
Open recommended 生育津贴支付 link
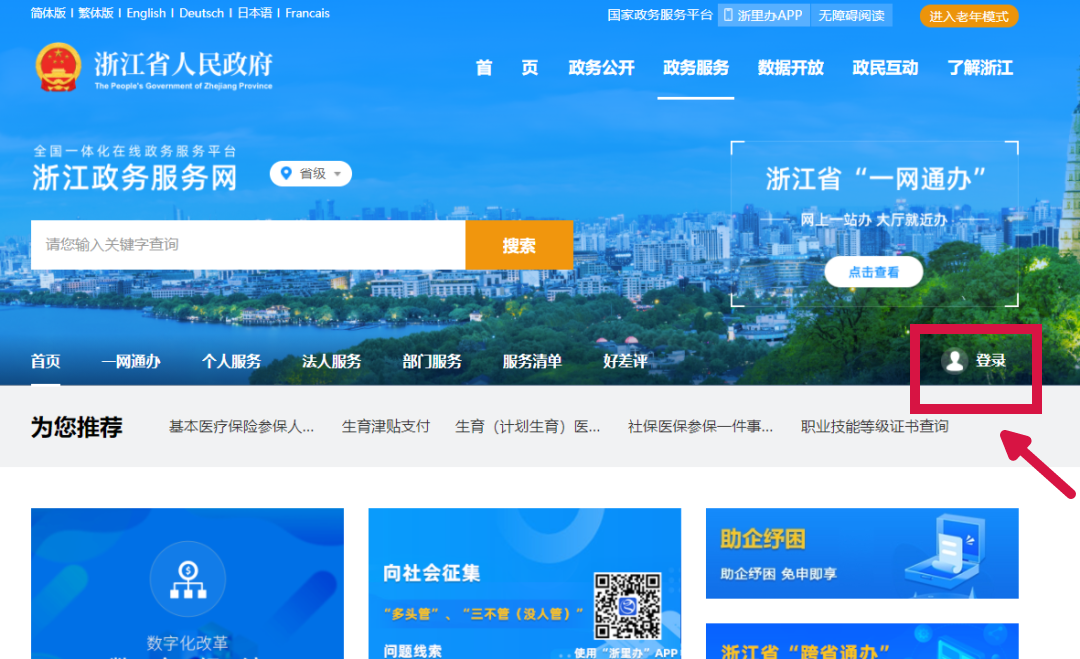[x=386, y=426]
